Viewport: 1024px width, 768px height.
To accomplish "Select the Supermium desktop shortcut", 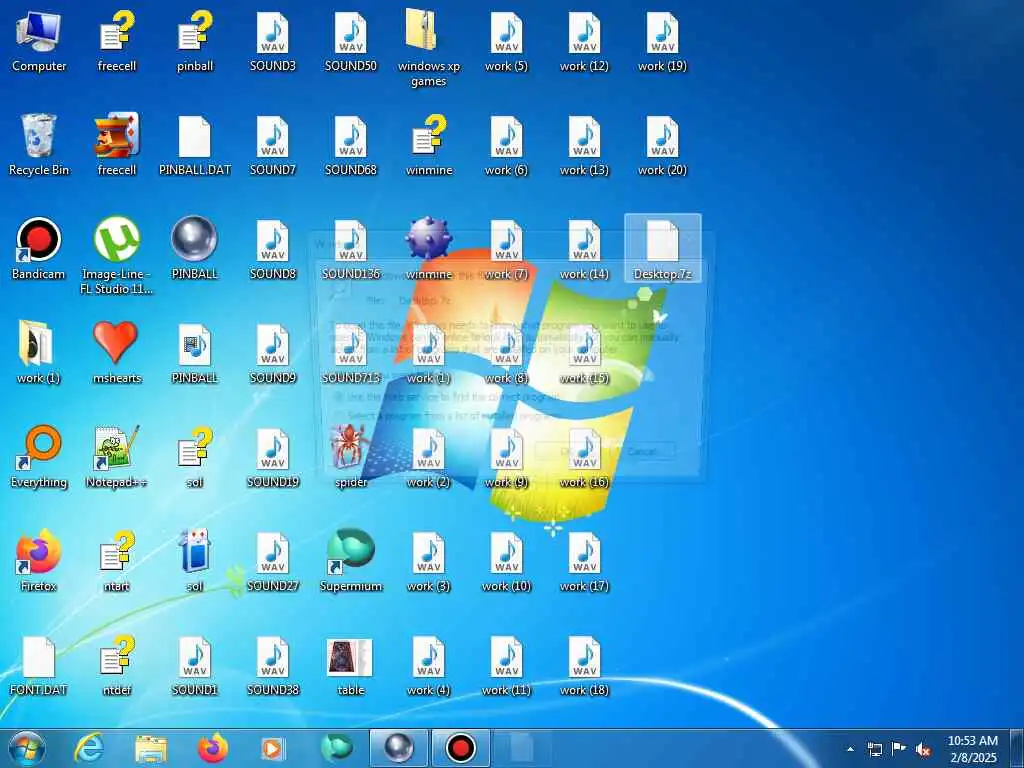I will [x=351, y=560].
